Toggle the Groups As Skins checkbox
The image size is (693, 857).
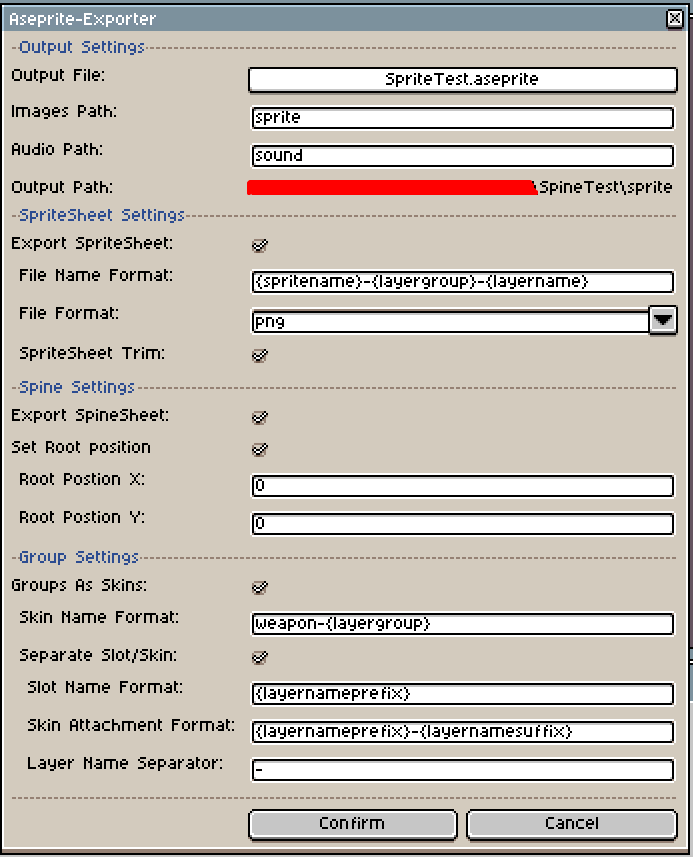pos(260,587)
